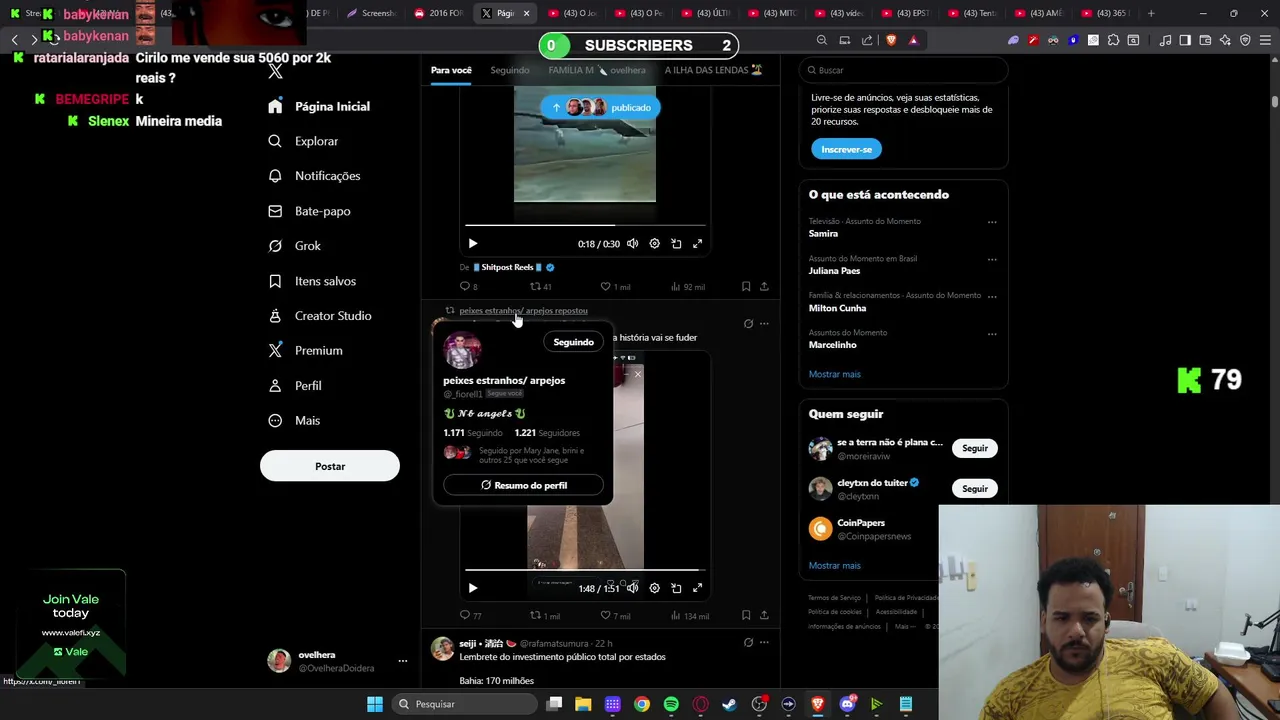Click the Inscrever-se button
1280x720 pixels.
point(846,149)
